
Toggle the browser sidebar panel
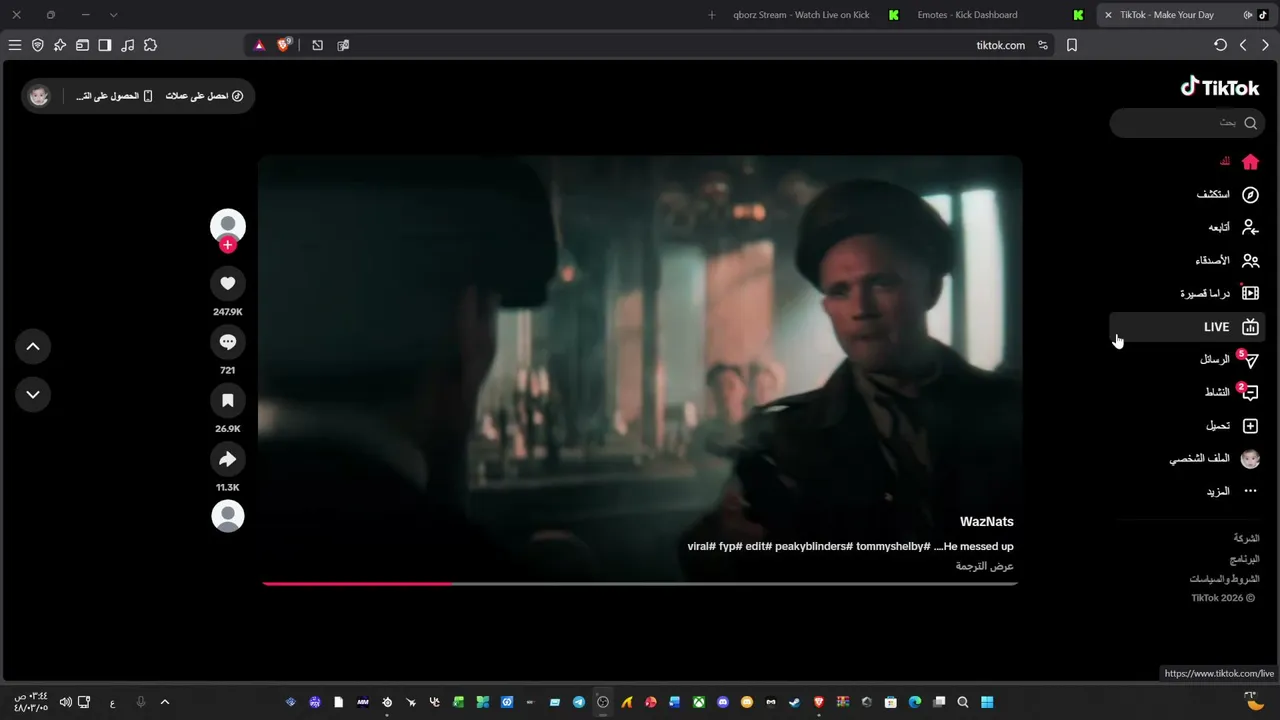pos(105,45)
